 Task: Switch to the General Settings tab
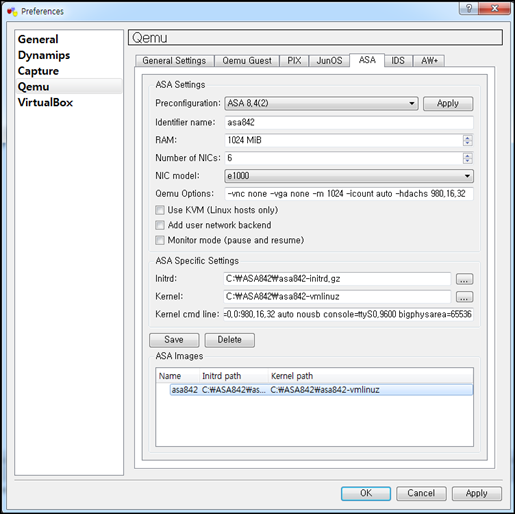point(174,61)
